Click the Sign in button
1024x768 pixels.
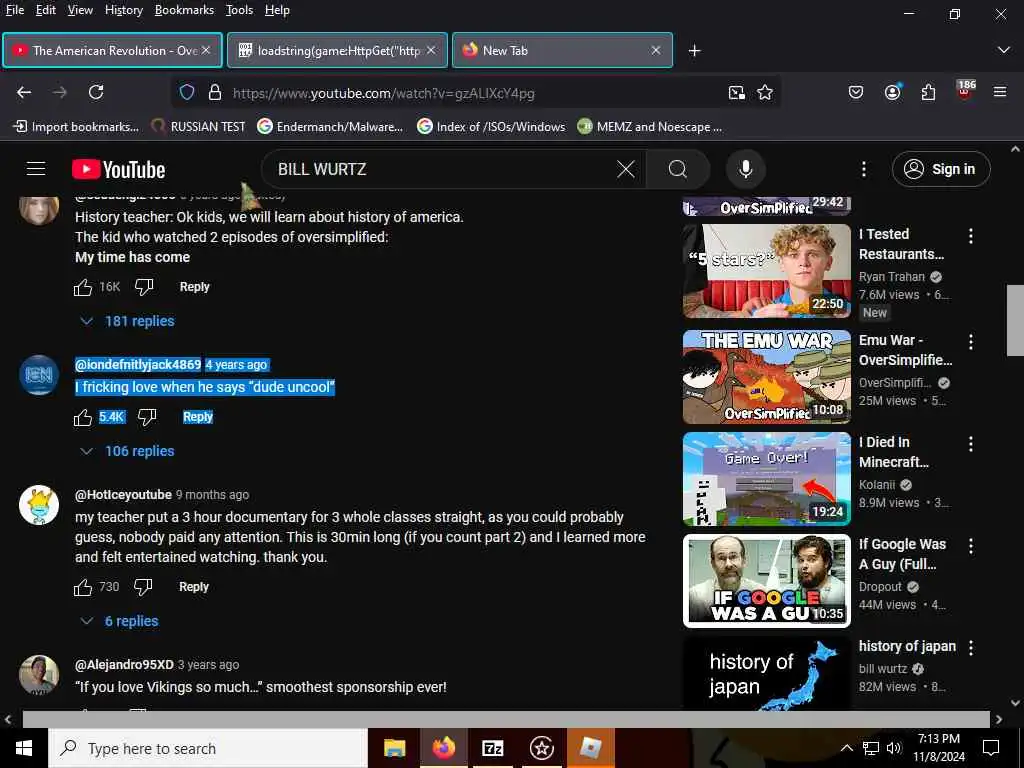(941, 169)
